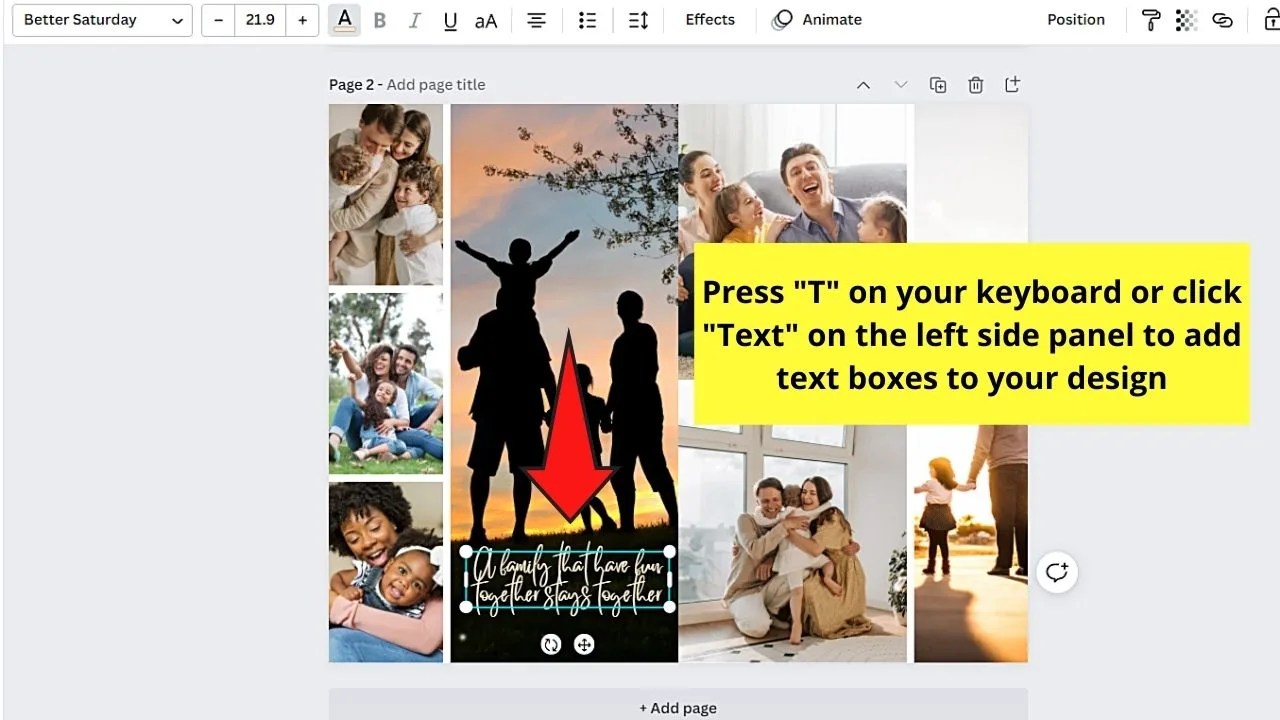Screen dimensions: 1280x720
Task: Toggle bold formatting on the text
Action: [379, 20]
